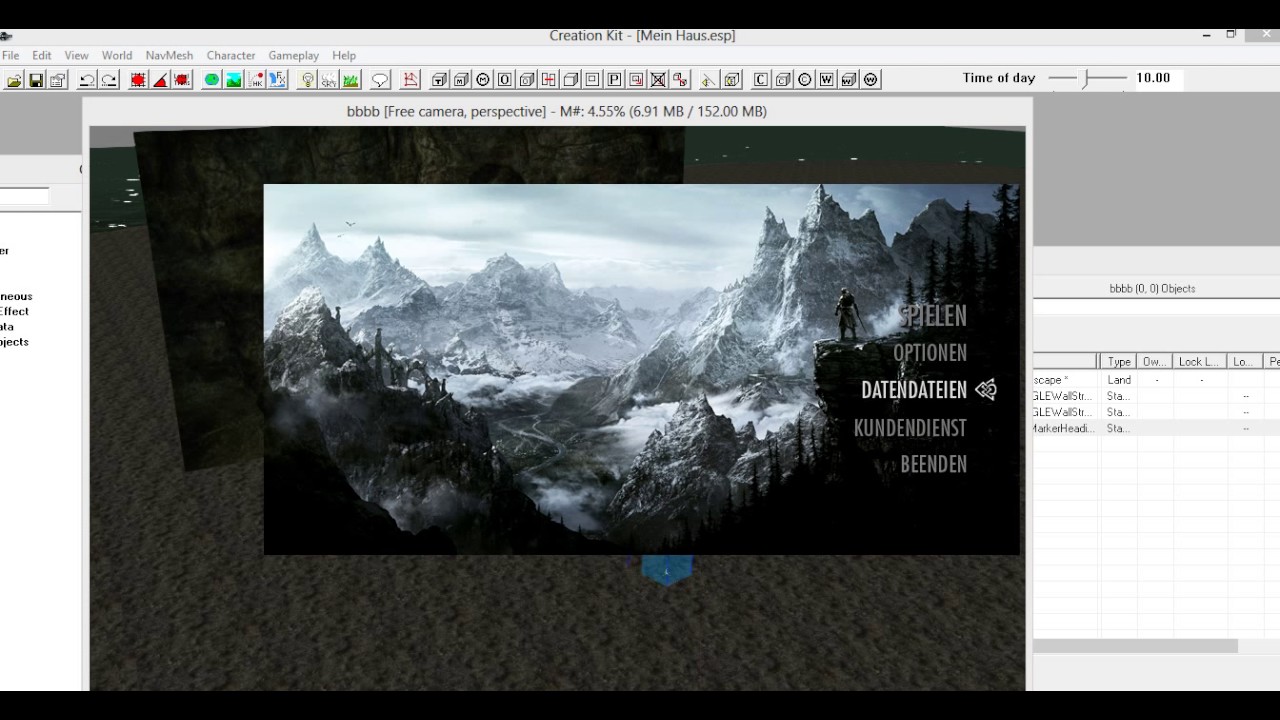The image size is (1280, 720).
Task: Toggle the Havok HK simulation icon
Action: pos(256,79)
